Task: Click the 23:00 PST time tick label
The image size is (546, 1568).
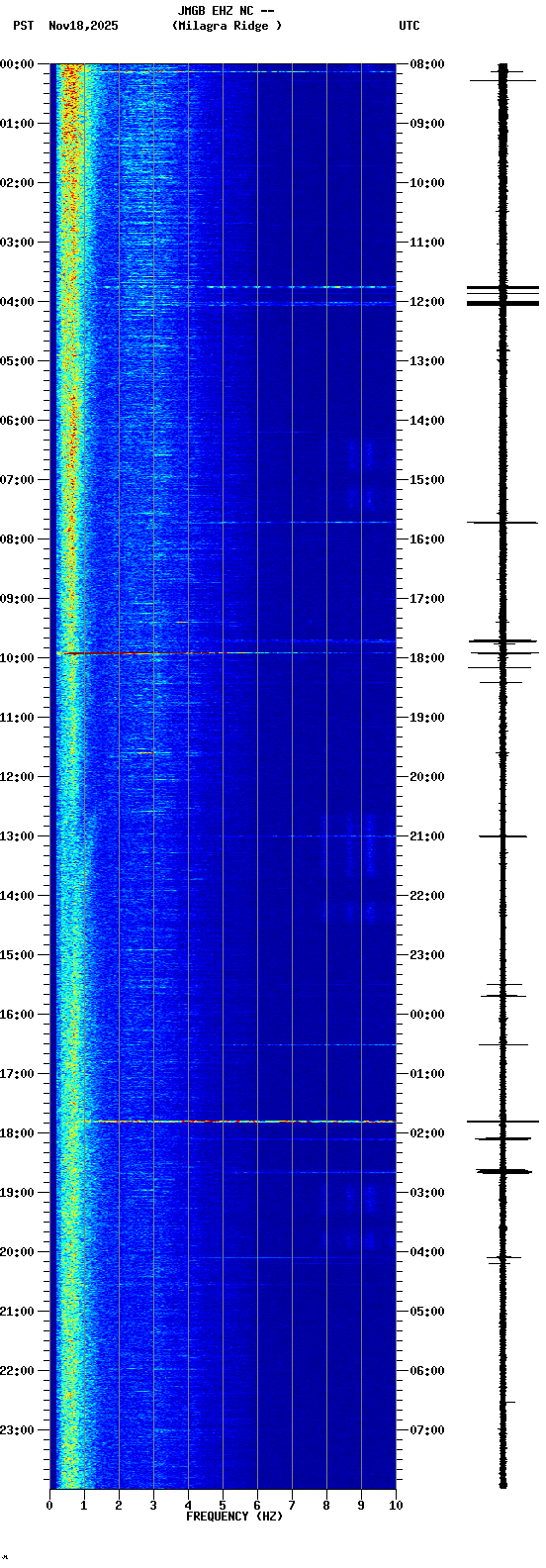Action: pyautogui.click(x=17, y=1430)
